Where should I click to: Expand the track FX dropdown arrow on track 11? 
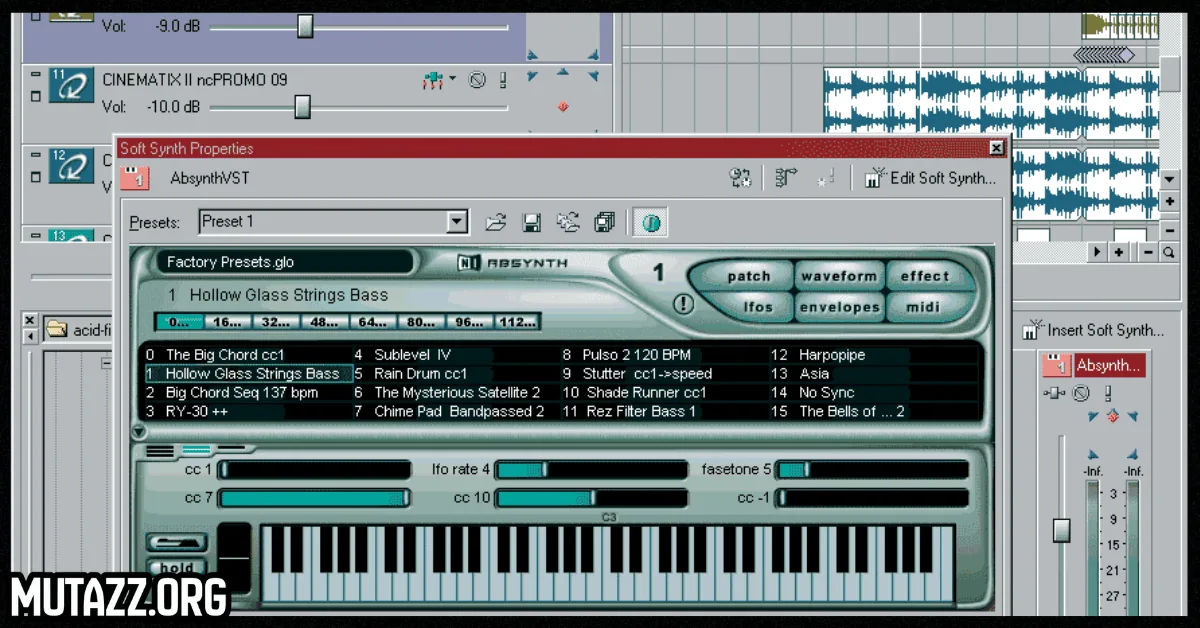[452, 80]
